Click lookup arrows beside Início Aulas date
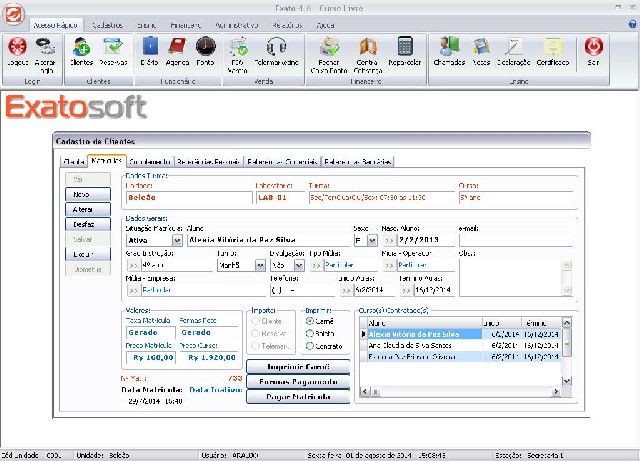Screen dimensions: 640x461 tap(346, 290)
